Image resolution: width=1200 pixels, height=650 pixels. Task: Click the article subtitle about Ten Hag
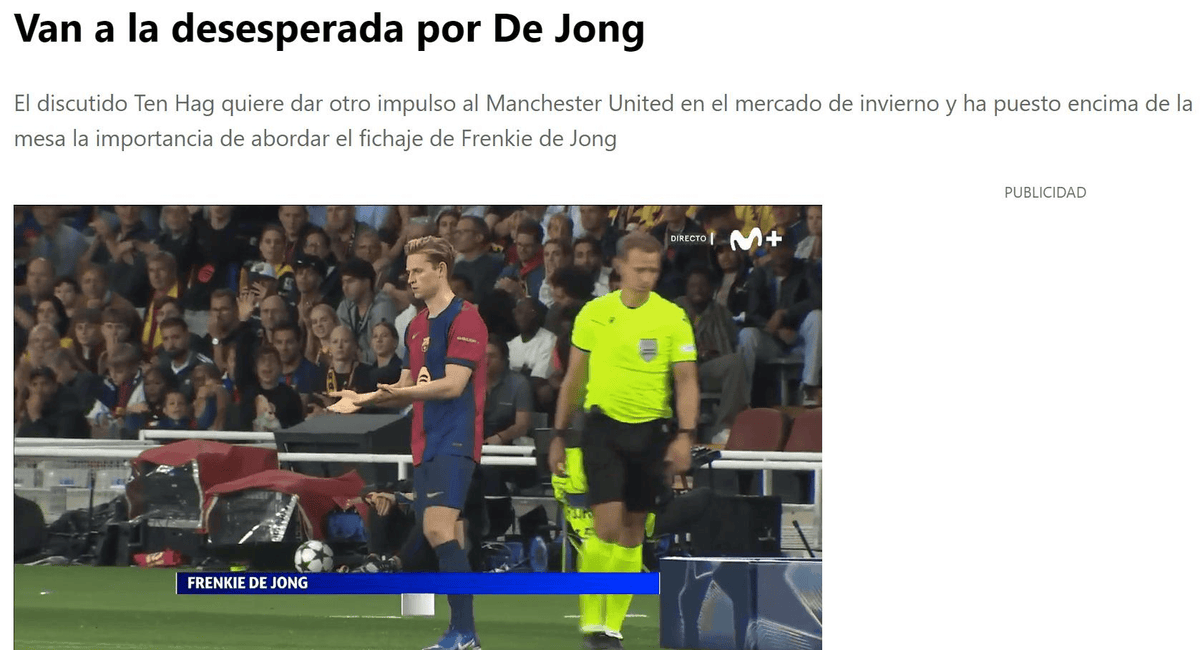(604, 121)
